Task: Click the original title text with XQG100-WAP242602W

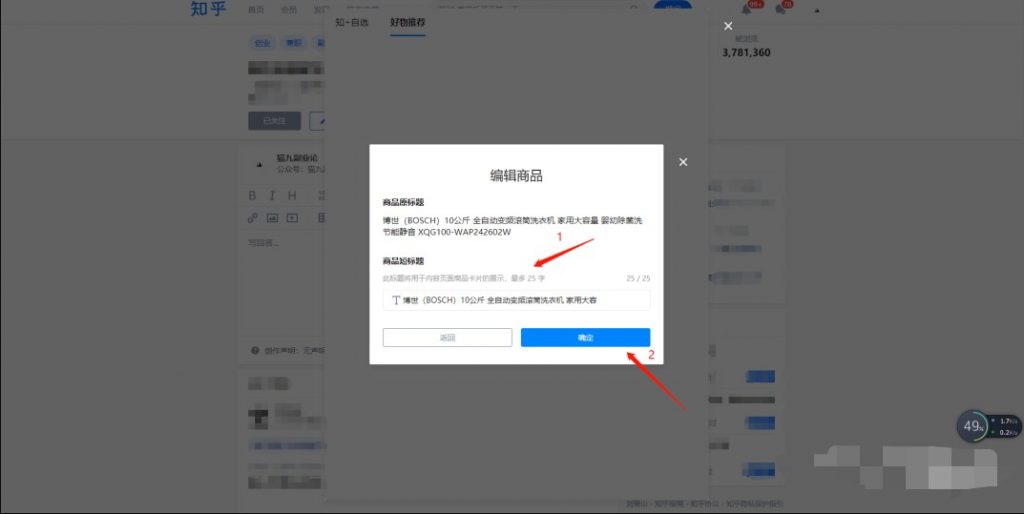Action: (x=513, y=226)
